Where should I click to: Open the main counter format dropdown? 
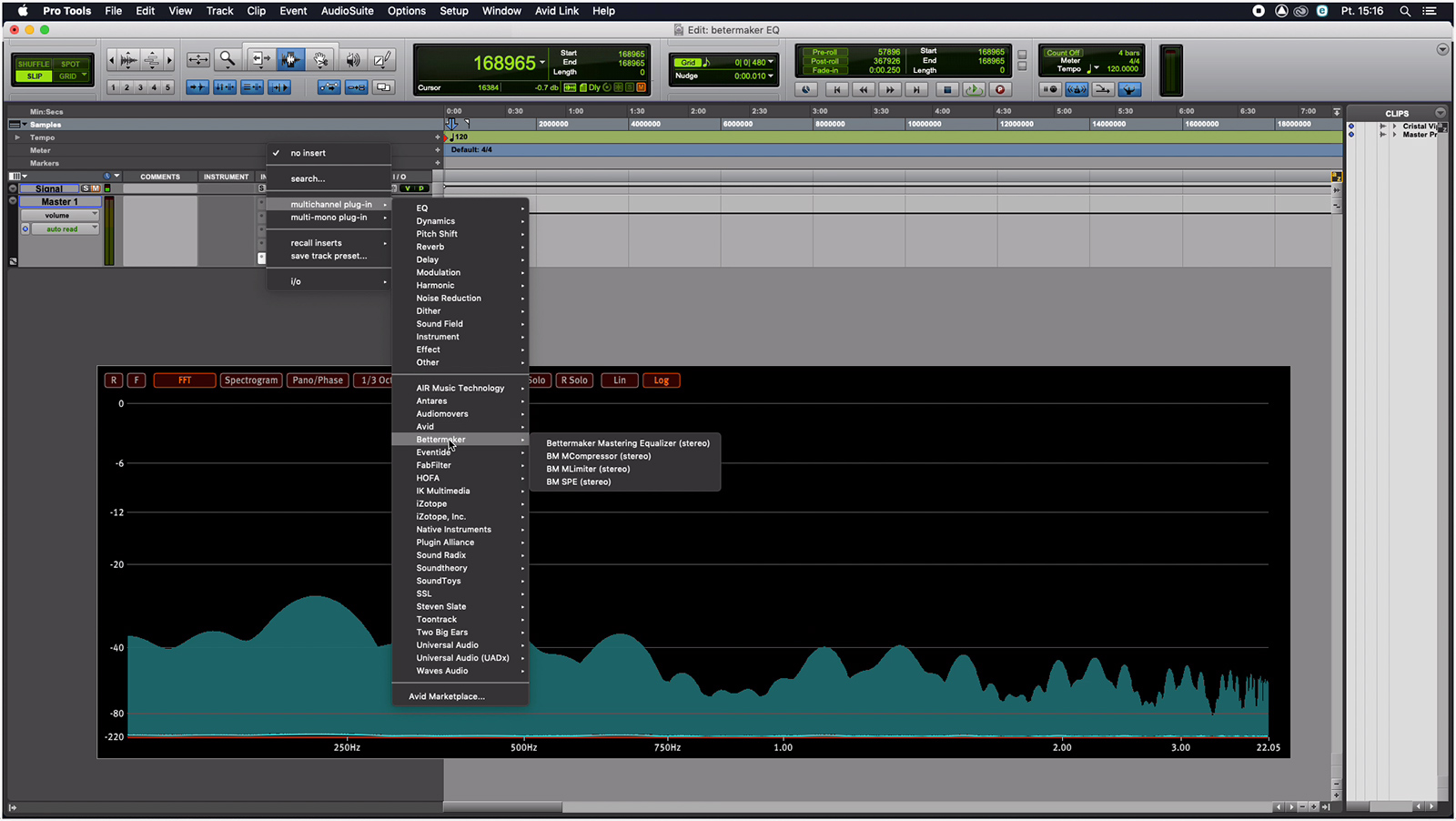click(542, 63)
